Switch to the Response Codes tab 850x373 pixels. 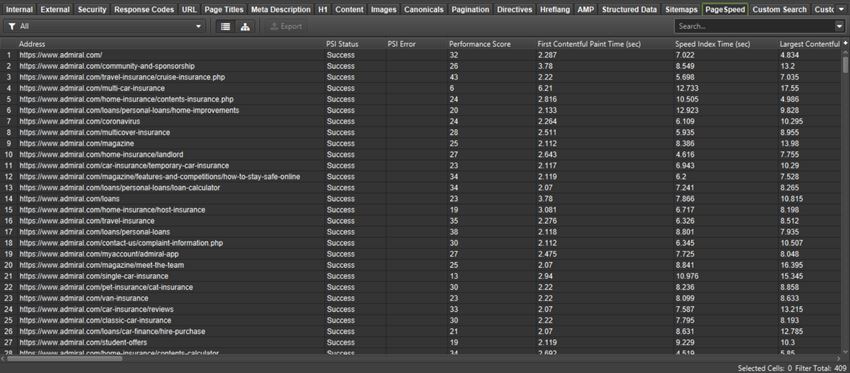tap(144, 9)
